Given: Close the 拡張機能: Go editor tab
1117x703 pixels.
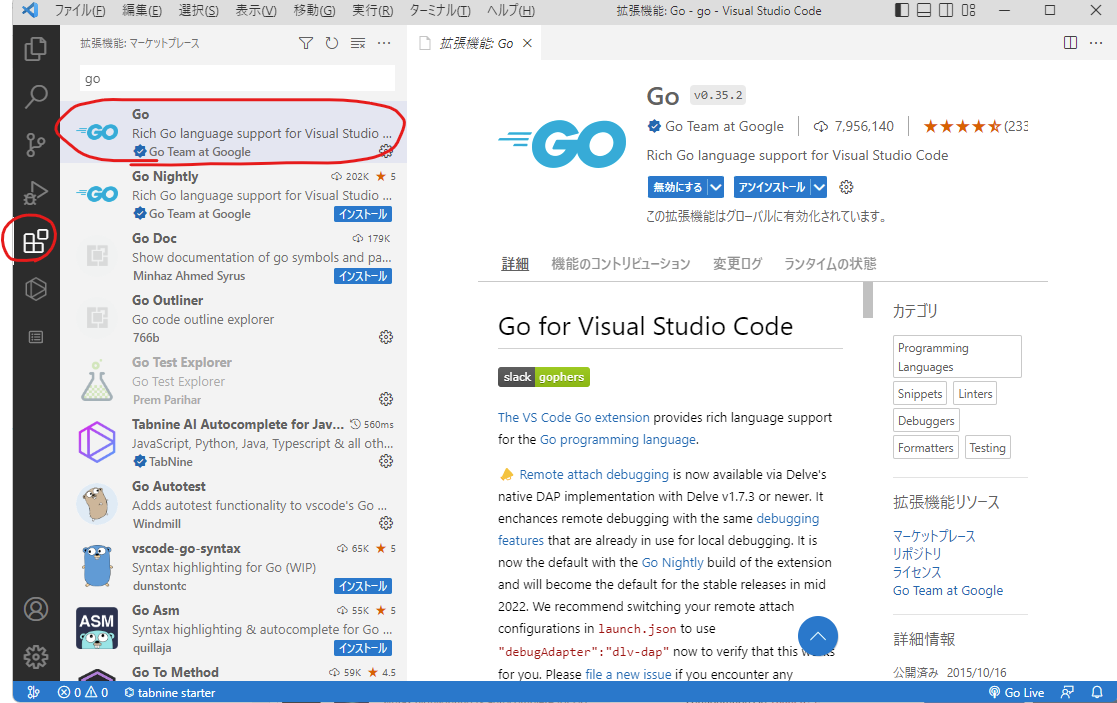Looking at the screenshot, I should 527,43.
